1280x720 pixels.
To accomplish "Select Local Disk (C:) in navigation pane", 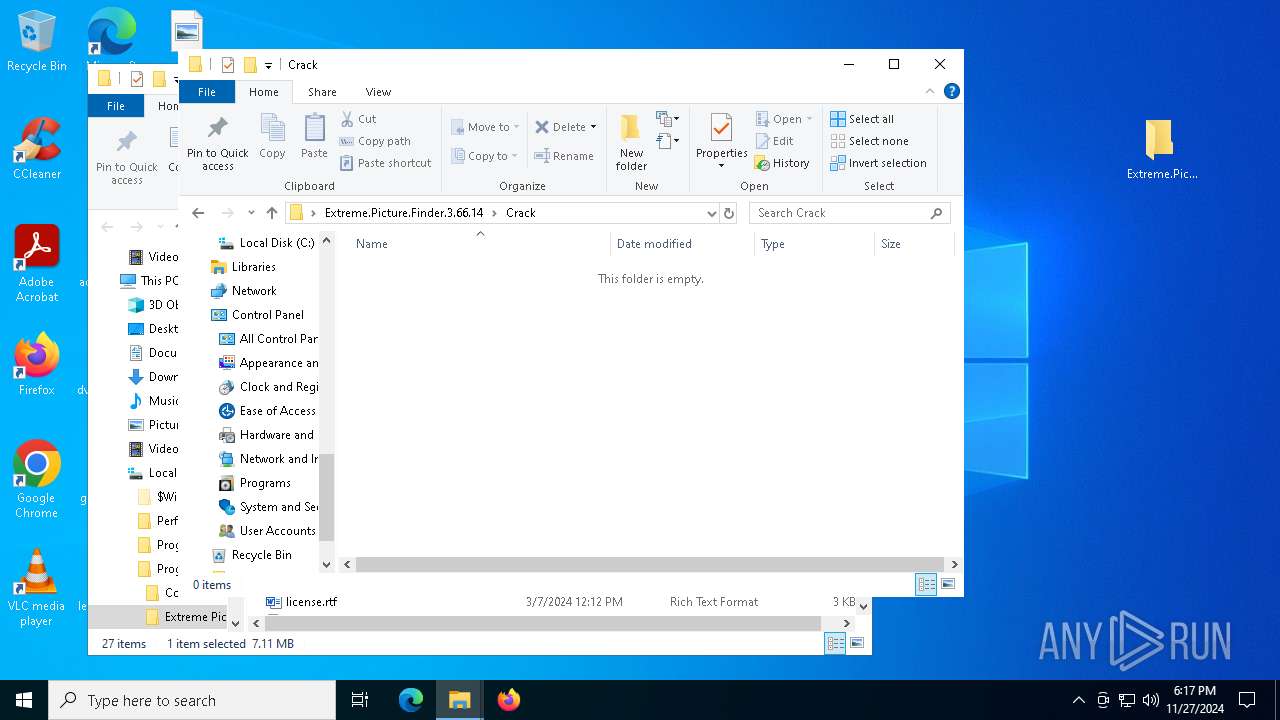I will 265,243.
